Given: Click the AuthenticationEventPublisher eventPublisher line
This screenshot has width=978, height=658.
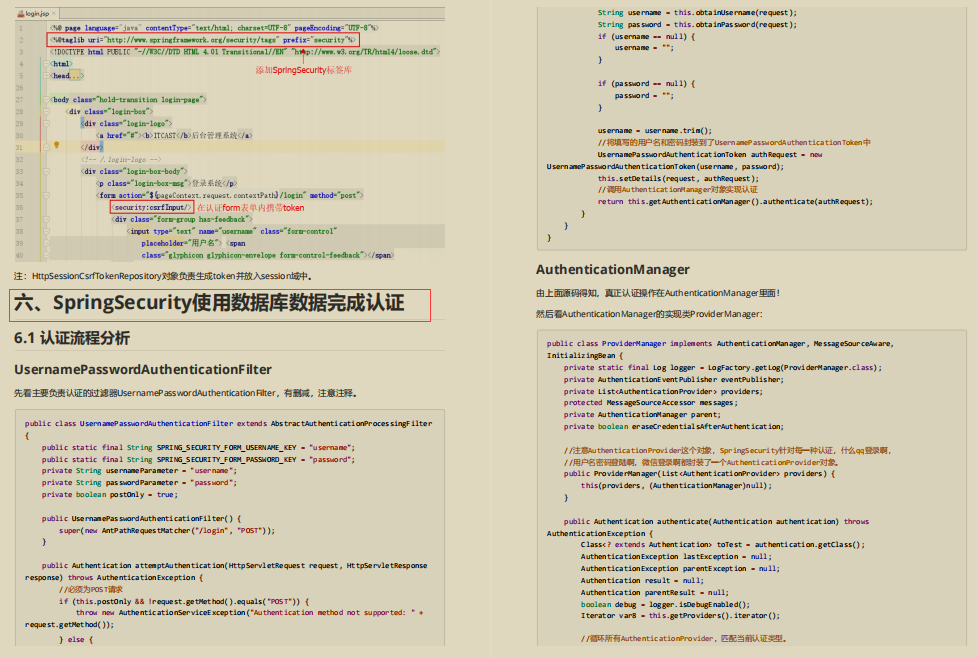Looking at the screenshot, I should [x=674, y=379].
